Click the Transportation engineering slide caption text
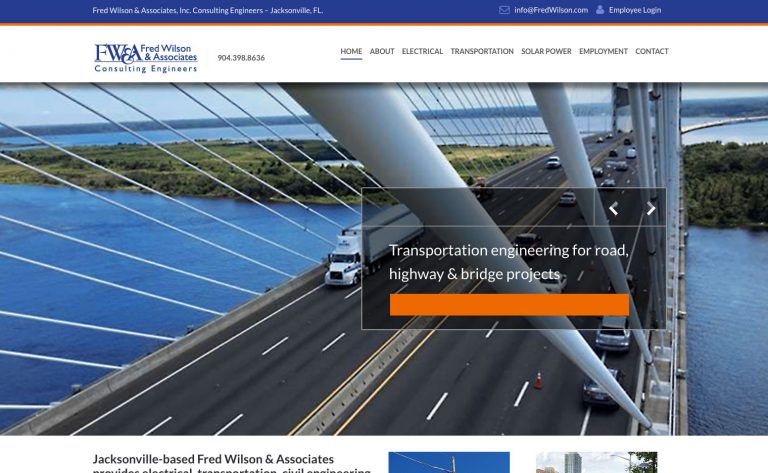This screenshot has height=473, width=768. [x=508, y=262]
